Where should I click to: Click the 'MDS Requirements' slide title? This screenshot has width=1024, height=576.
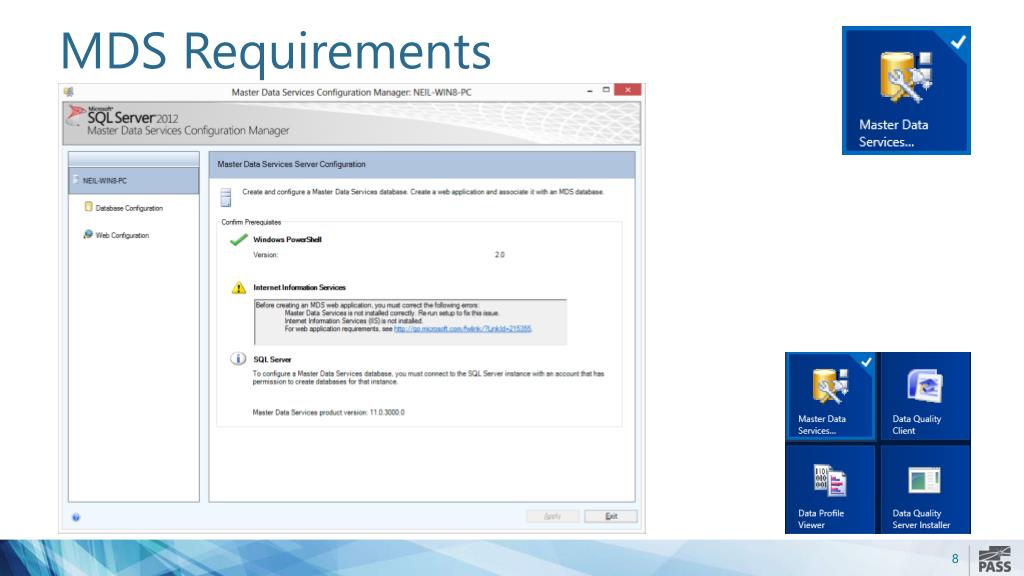pos(276,51)
